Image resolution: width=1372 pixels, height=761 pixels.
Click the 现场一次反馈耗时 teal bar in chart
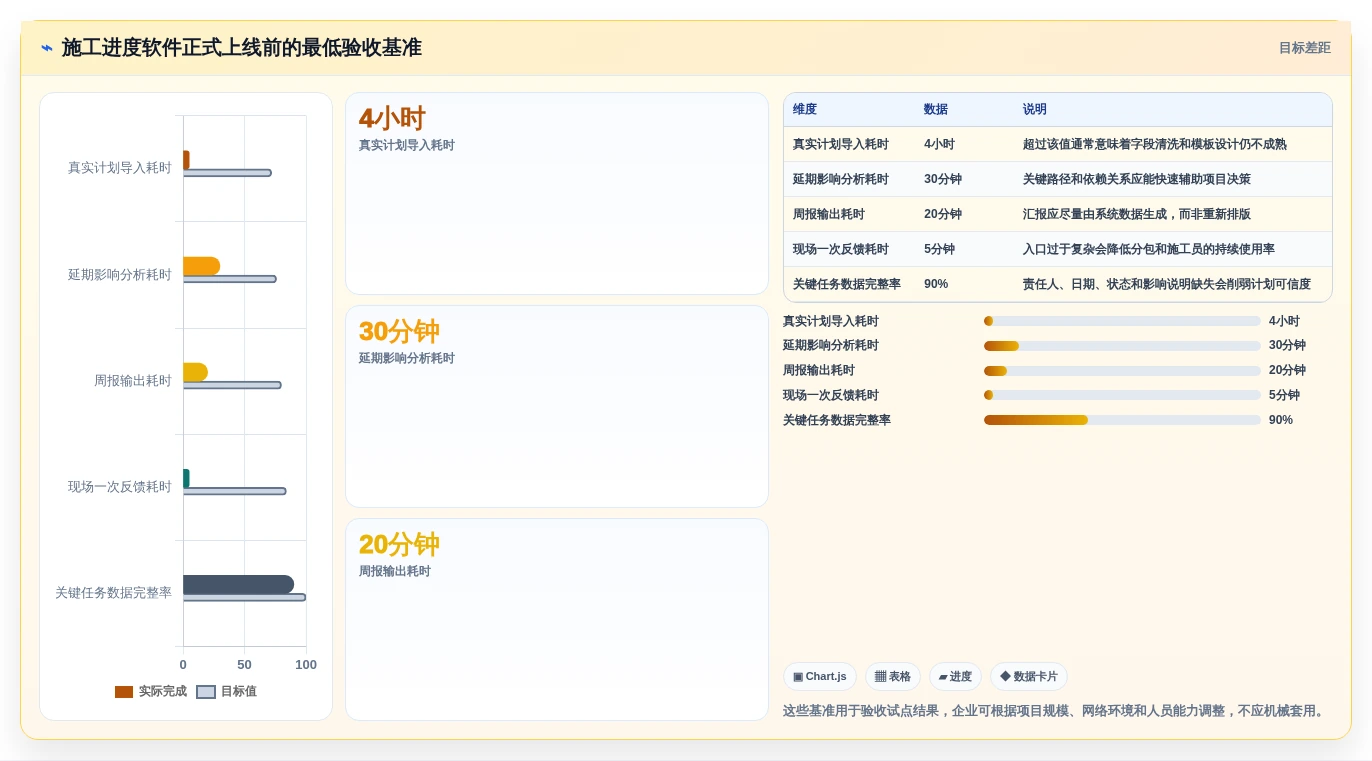(x=186, y=478)
